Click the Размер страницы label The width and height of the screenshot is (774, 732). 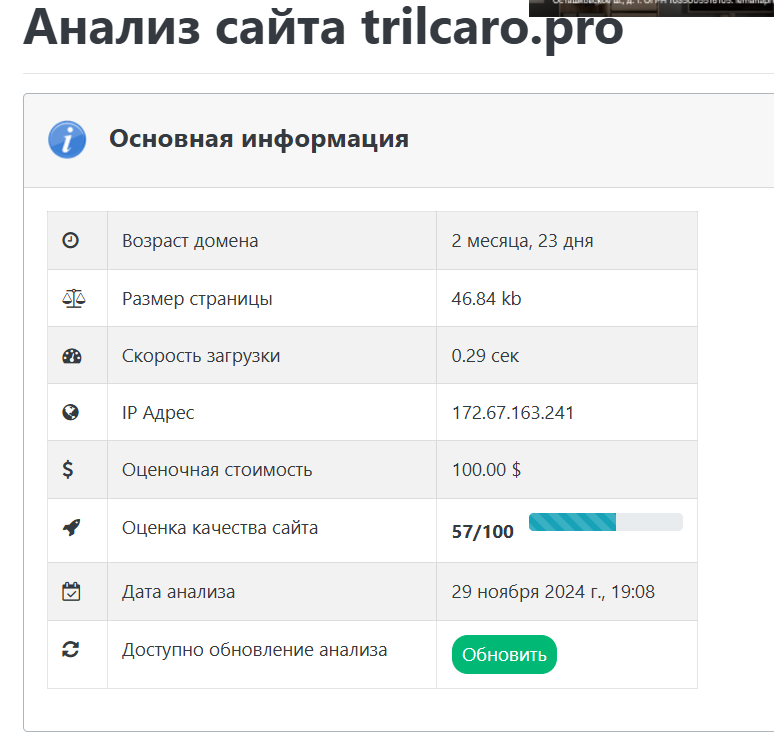pyautogui.click(x=197, y=299)
